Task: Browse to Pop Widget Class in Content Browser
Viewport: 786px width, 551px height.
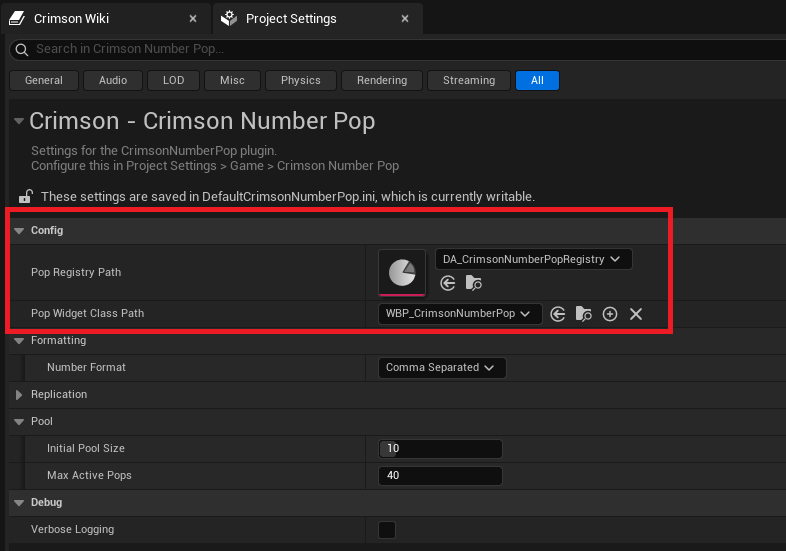Action: pyautogui.click(x=583, y=314)
